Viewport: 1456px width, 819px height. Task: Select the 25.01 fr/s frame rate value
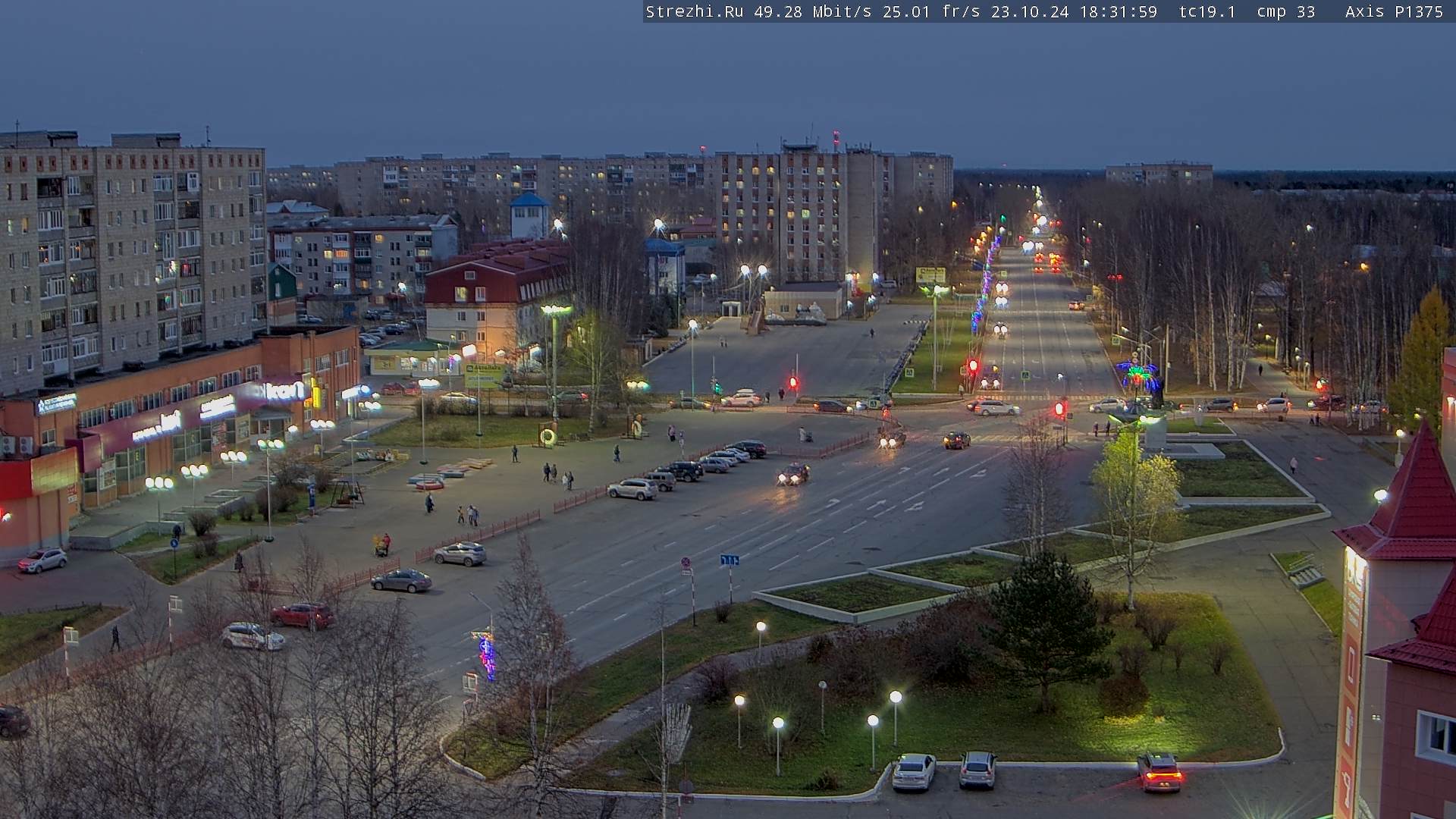(x=931, y=12)
